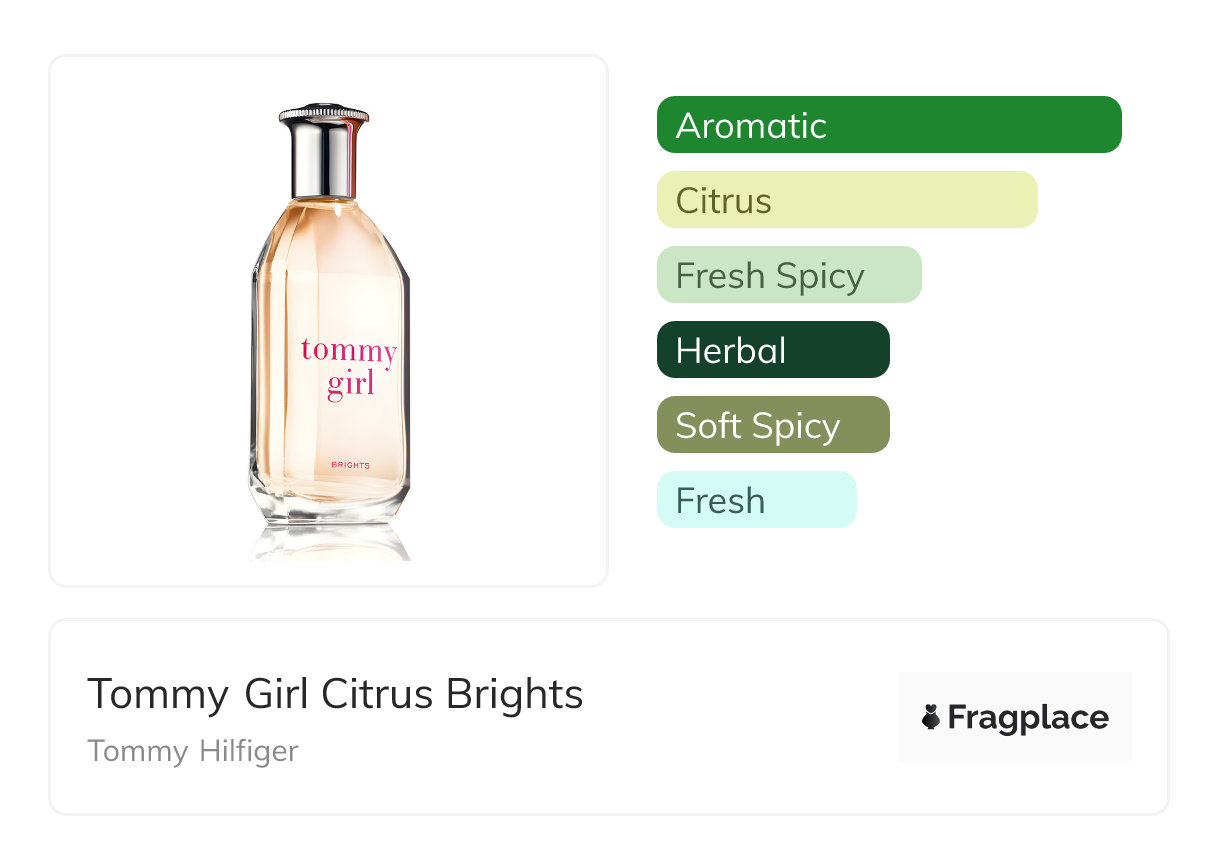The height and width of the screenshot is (864, 1218).
Task: Click the clear glass base of the bottle
Action: [330, 505]
